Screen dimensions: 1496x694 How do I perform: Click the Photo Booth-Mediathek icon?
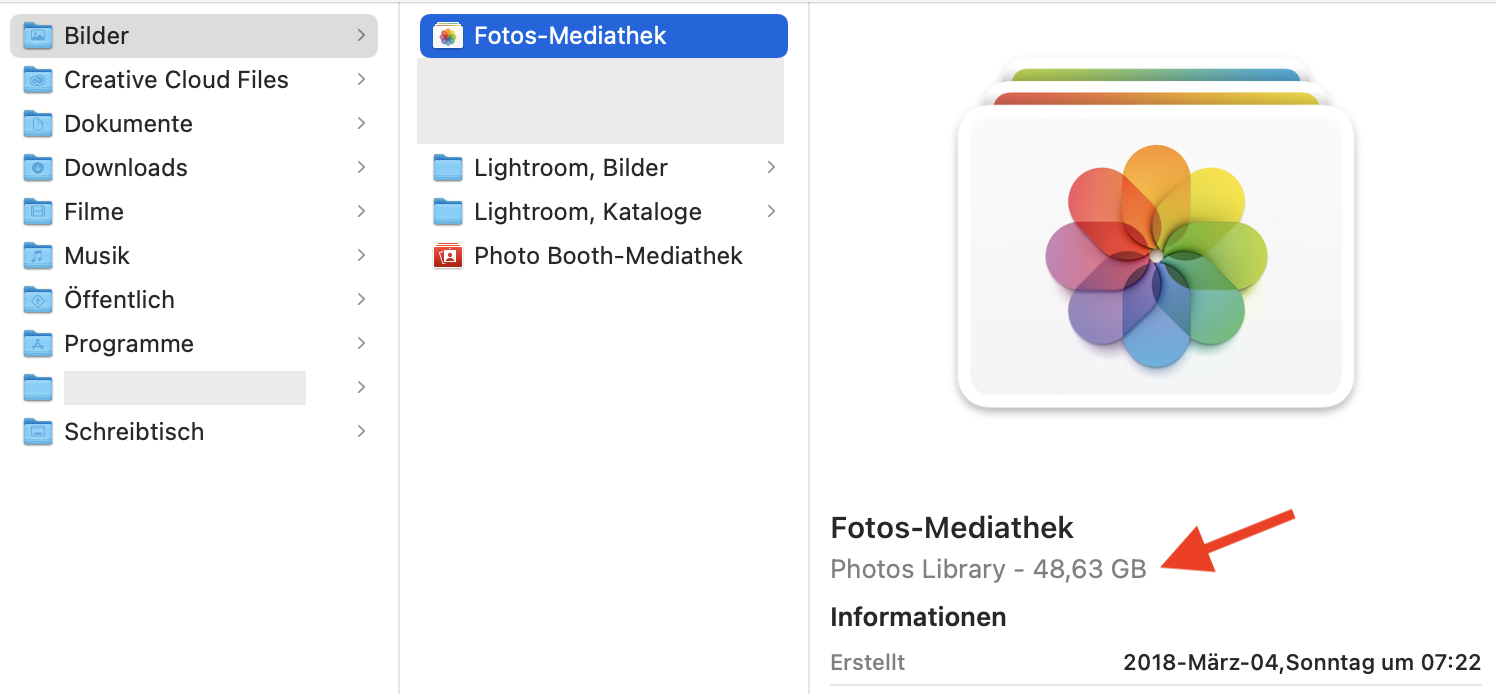point(448,256)
